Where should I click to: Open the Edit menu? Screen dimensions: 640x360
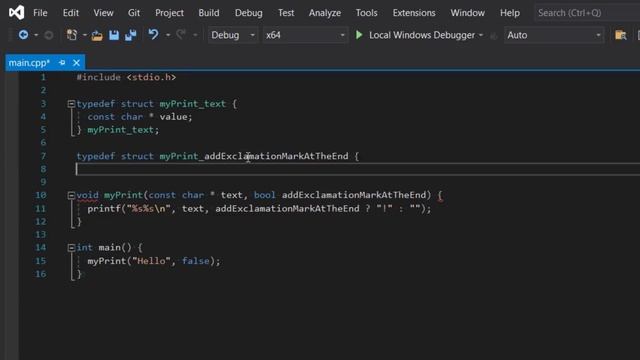click(x=71, y=13)
